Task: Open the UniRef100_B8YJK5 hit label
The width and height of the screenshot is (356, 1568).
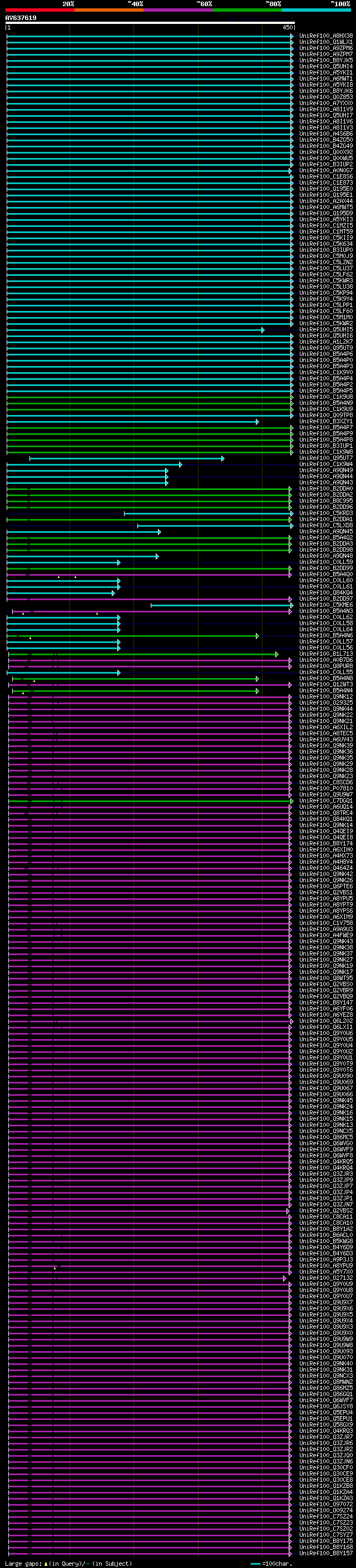Action: (x=325, y=60)
